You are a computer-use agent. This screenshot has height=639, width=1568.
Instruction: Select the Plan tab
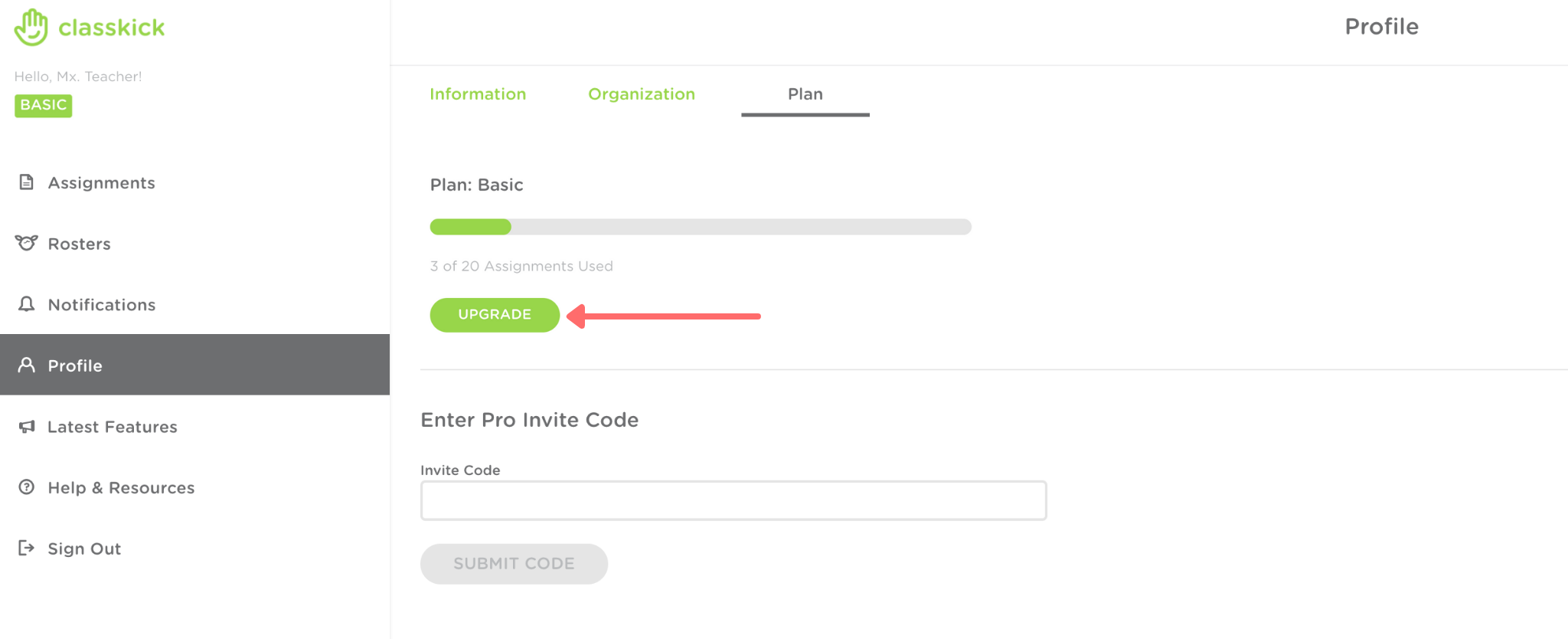[x=805, y=94]
